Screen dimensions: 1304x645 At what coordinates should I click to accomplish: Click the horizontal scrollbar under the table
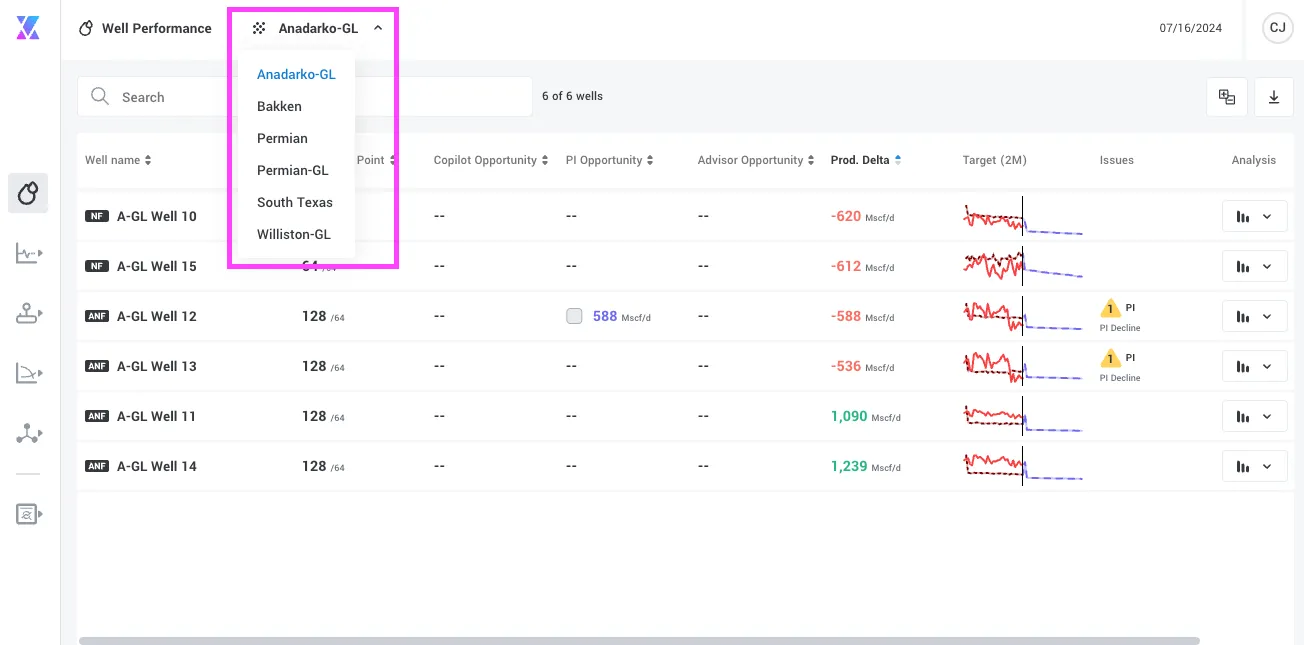coord(639,641)
